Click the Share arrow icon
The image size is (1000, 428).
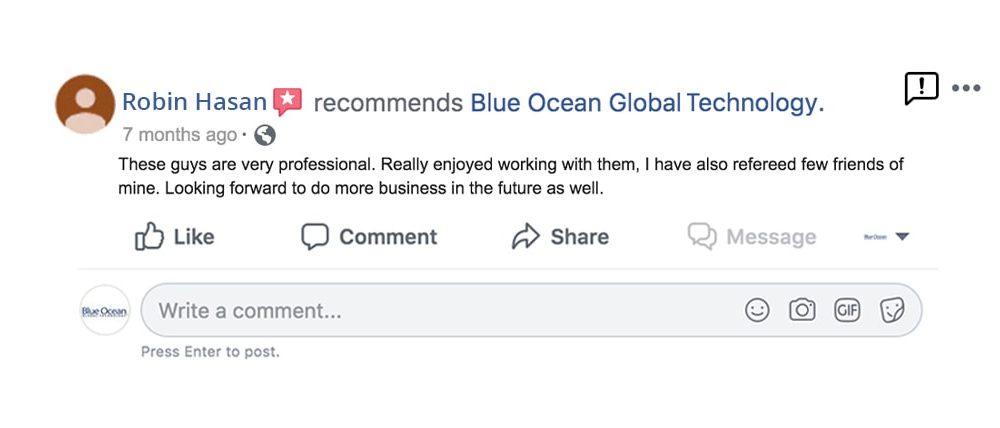526,237
